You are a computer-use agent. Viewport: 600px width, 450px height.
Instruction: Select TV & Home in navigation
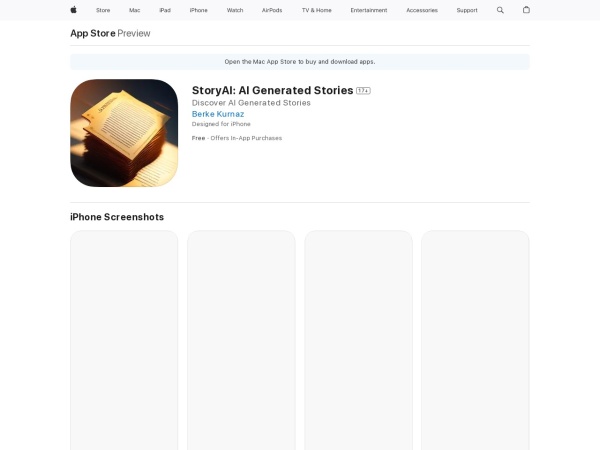(316, 10)
